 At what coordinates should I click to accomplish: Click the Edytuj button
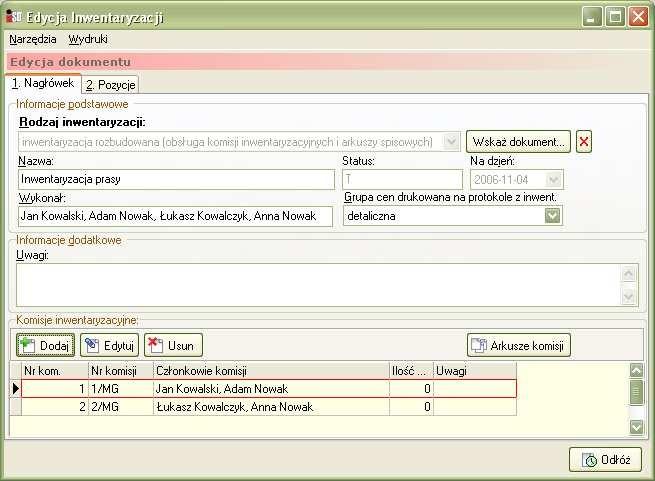(109, 345)
